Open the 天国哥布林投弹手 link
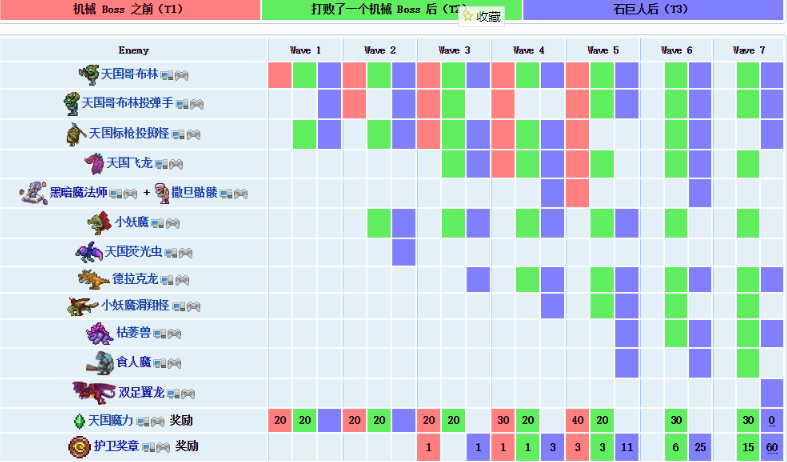This screenshot has width=787, height=462. point(127,103)
